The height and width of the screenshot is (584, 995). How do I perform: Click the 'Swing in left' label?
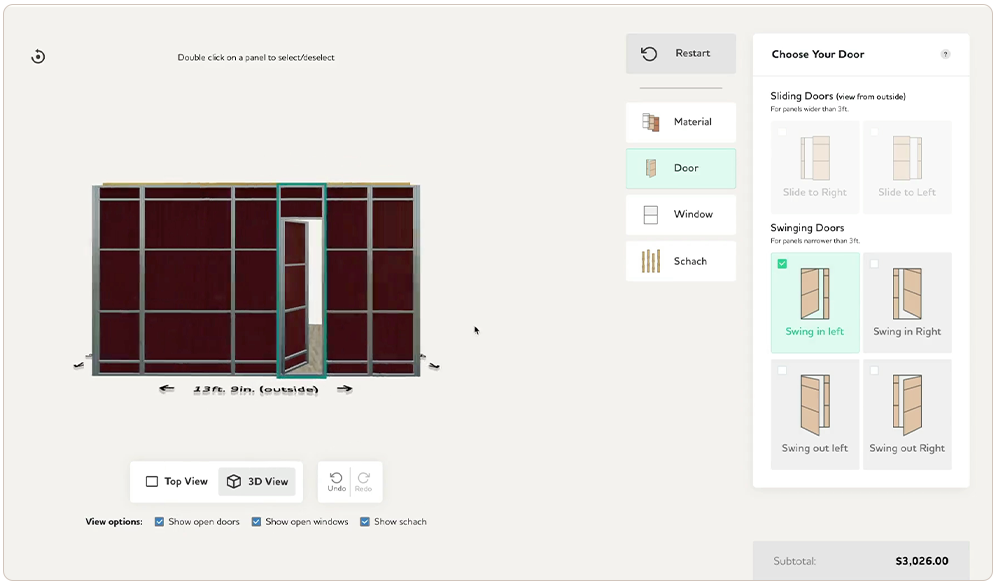tap(815, 331)
